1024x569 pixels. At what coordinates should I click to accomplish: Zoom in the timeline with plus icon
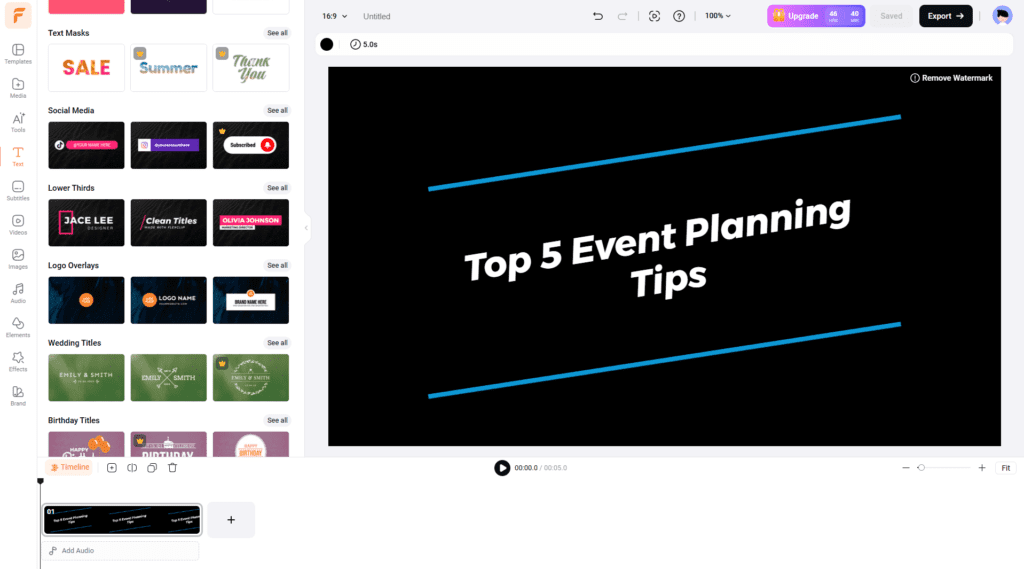click(982, 468)
